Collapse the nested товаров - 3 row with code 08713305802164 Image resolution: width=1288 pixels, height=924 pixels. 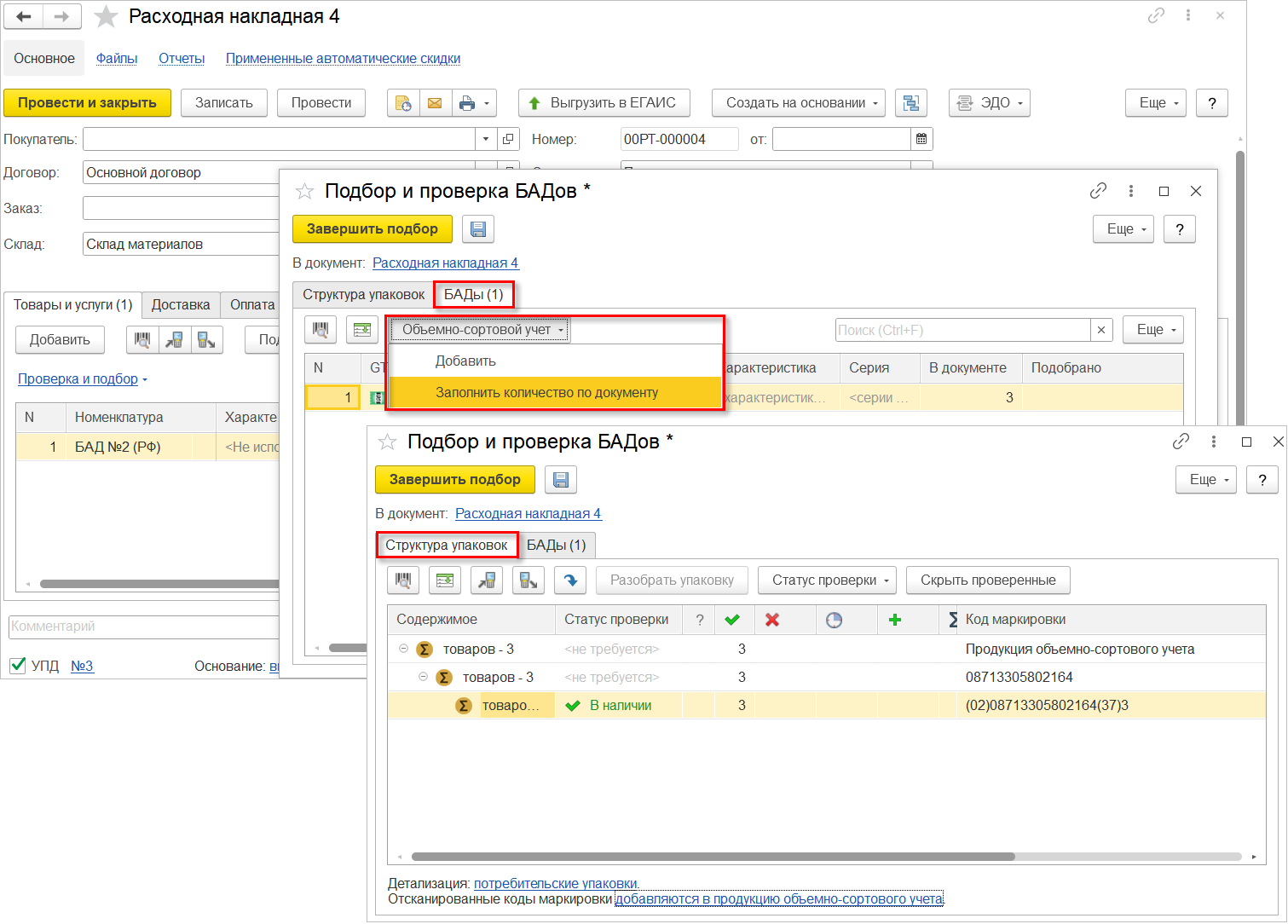coord(423,677)
